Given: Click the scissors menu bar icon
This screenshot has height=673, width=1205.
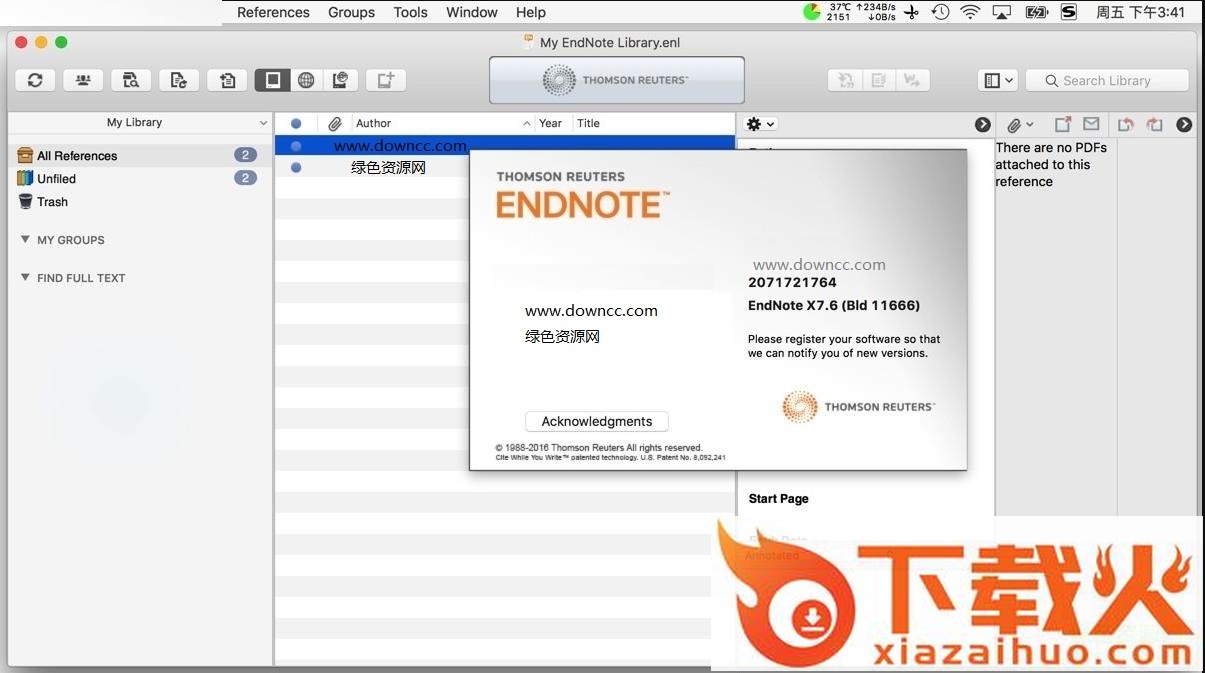Looking at the screenshot, I should pos(911,12).
